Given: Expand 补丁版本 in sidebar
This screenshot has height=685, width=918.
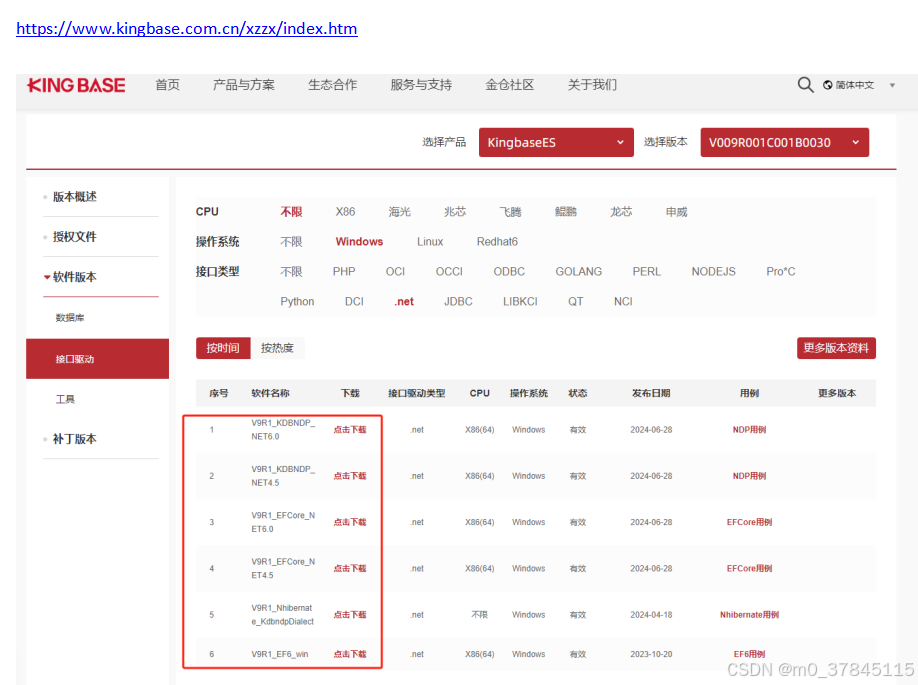Looking at the screenshot, I should 74,439.
